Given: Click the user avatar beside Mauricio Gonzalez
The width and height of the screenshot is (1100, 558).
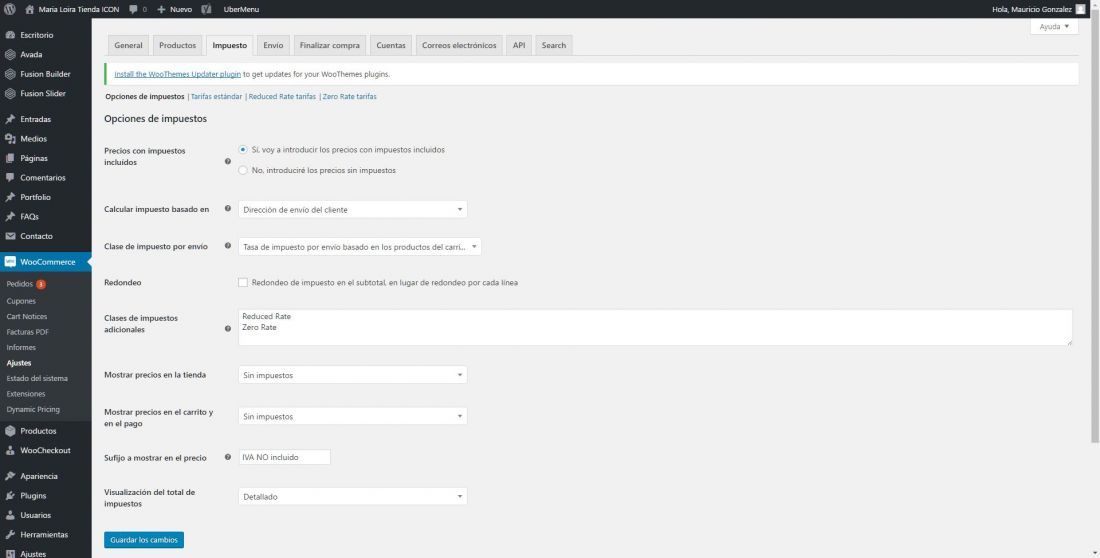Looking at the screenshot, I should pos(1080,9).
